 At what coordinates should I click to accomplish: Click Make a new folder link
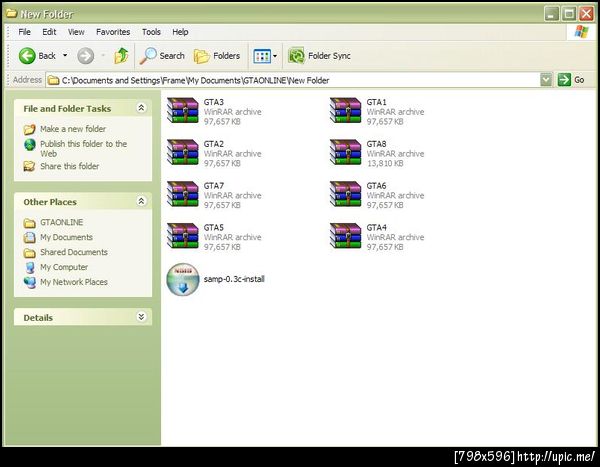click(x=73, y=129)
